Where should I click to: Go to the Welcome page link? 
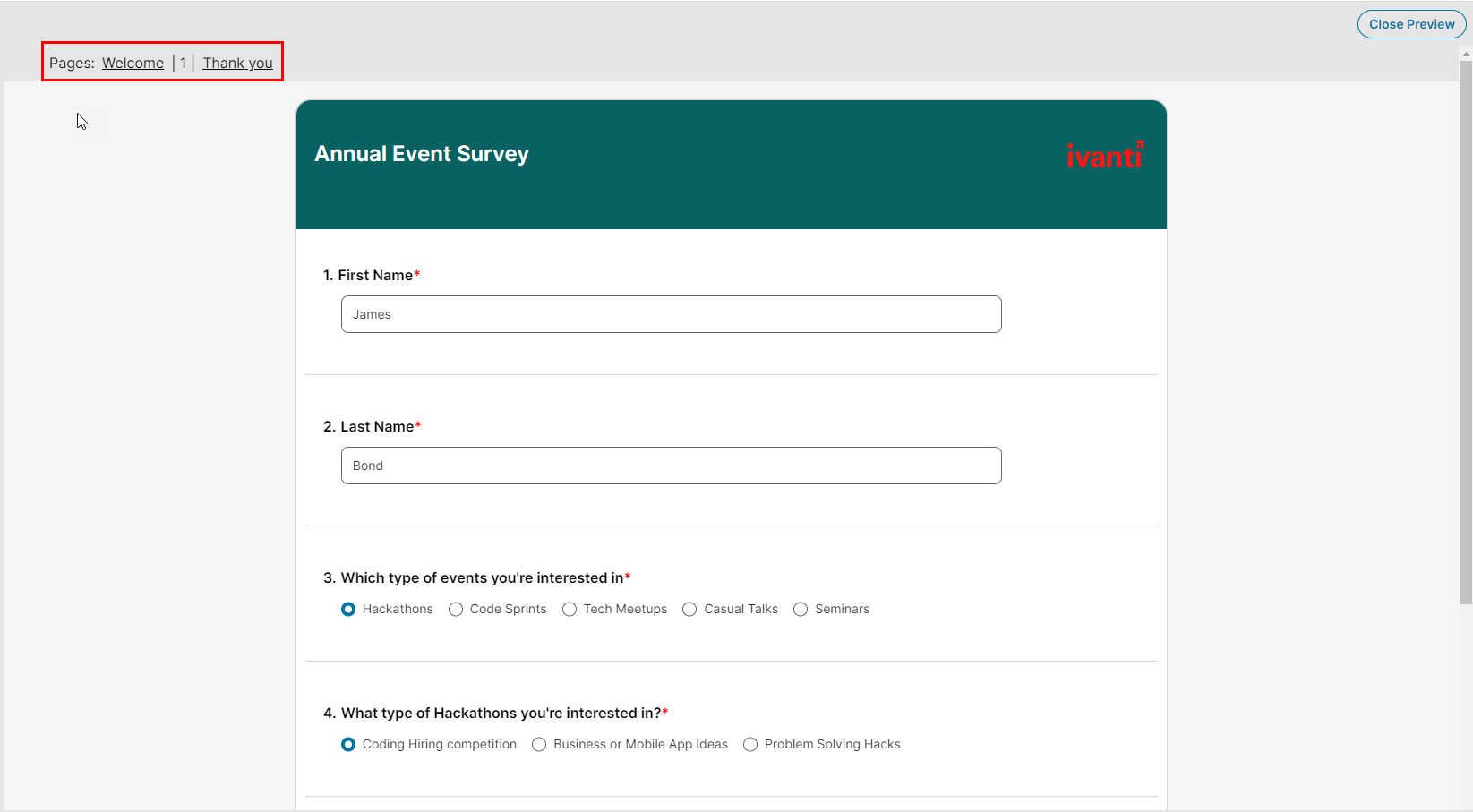click(133, 63)
